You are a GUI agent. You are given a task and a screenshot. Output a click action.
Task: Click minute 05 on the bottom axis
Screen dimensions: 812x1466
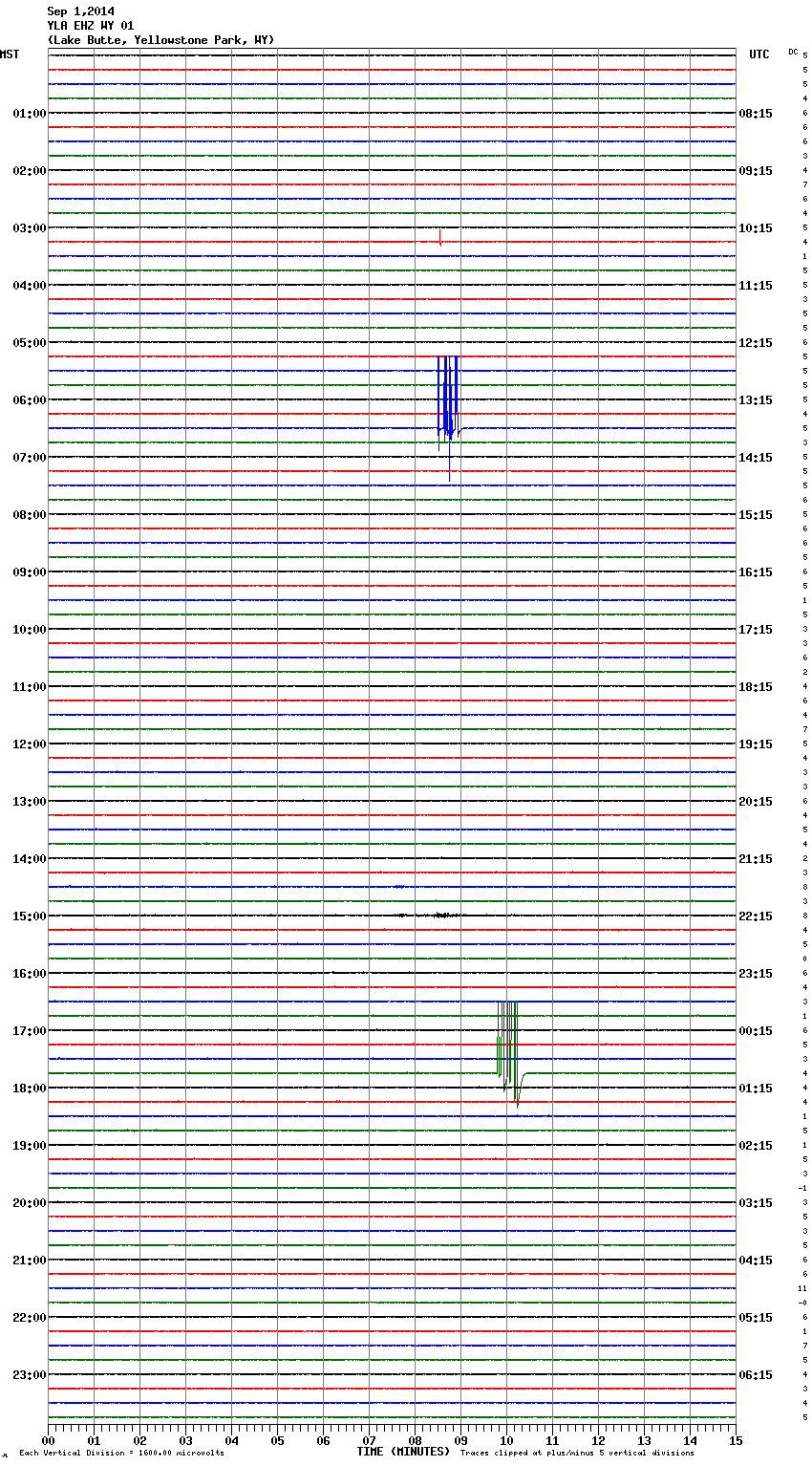click(x=277, y=1440)
